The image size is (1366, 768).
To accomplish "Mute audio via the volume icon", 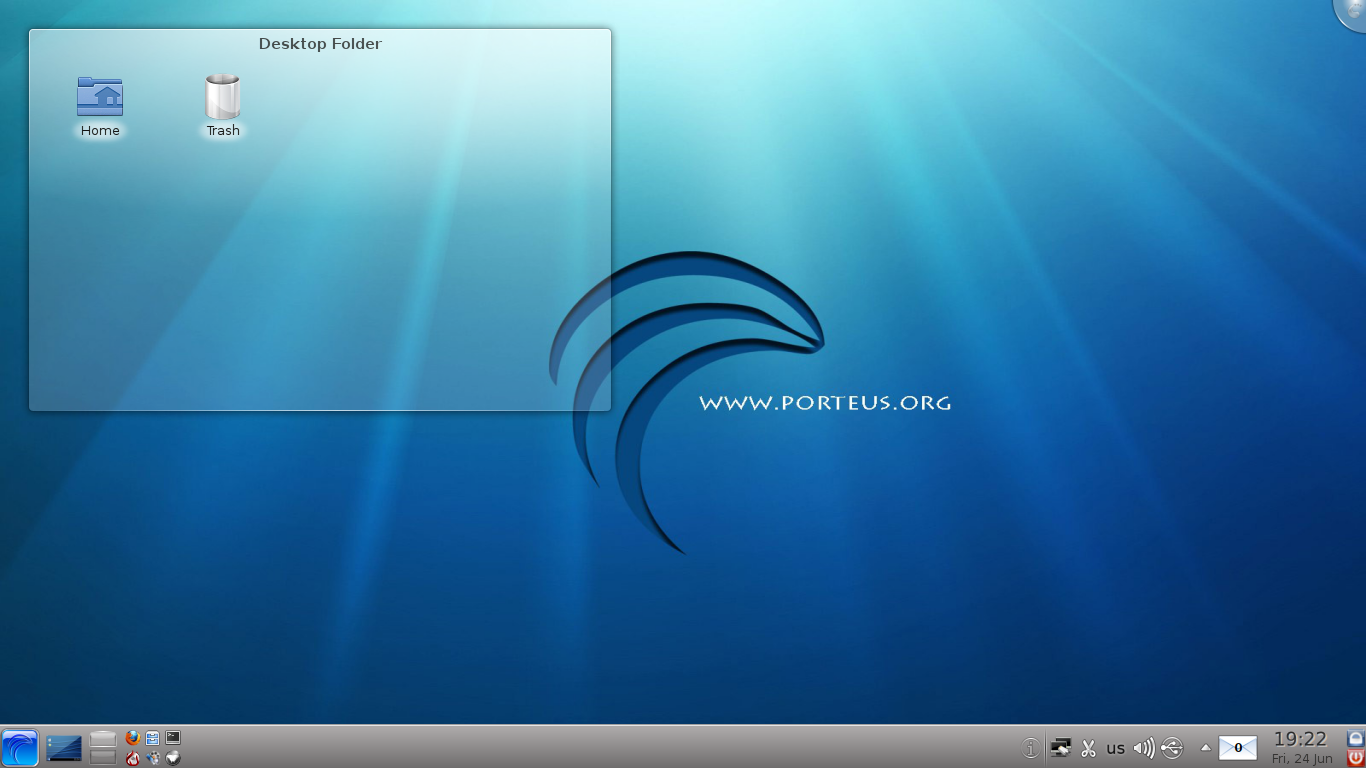I will coord(1143,747).
